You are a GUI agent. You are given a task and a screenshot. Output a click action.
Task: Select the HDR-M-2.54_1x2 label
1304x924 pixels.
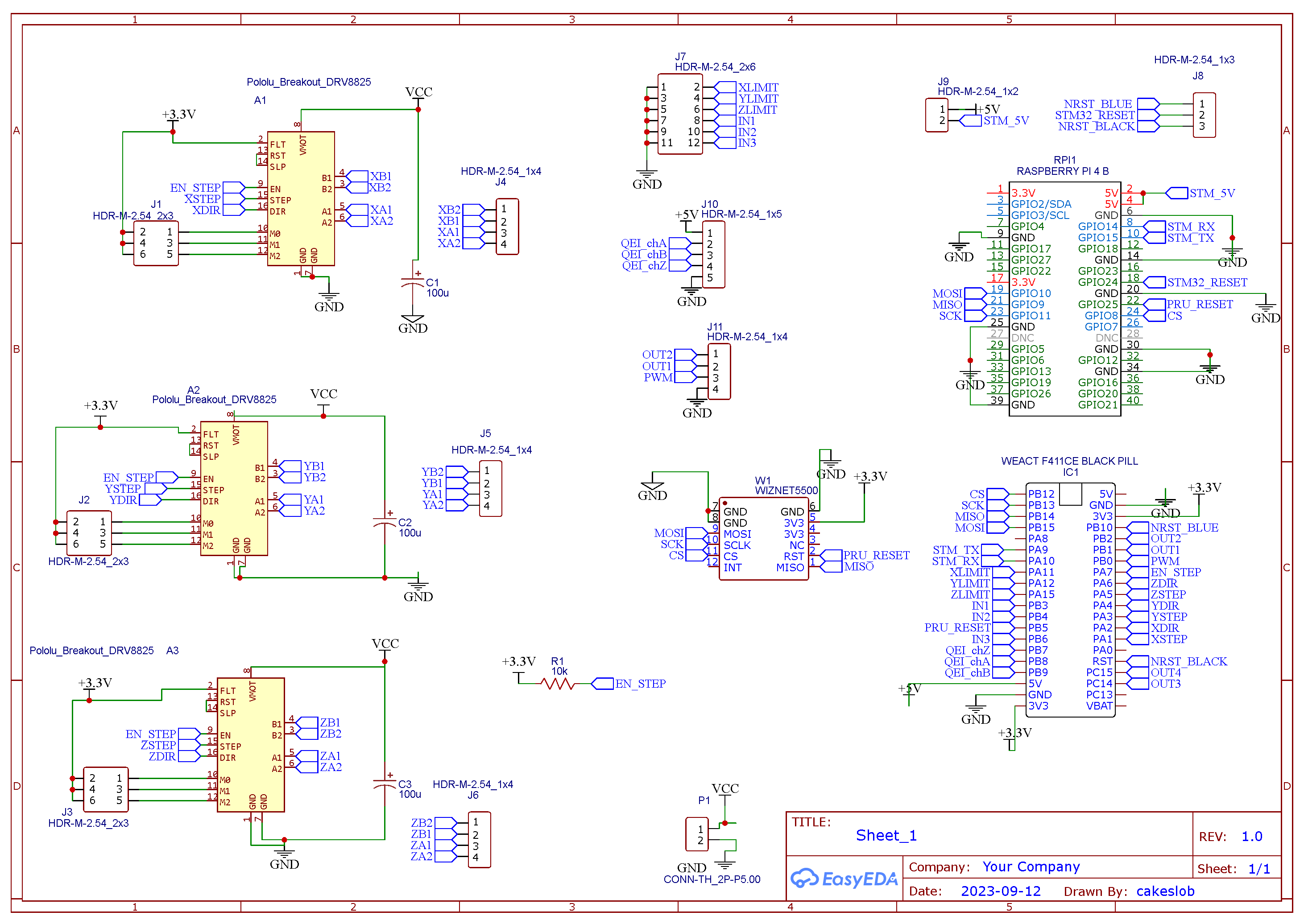tap(978, 91)
